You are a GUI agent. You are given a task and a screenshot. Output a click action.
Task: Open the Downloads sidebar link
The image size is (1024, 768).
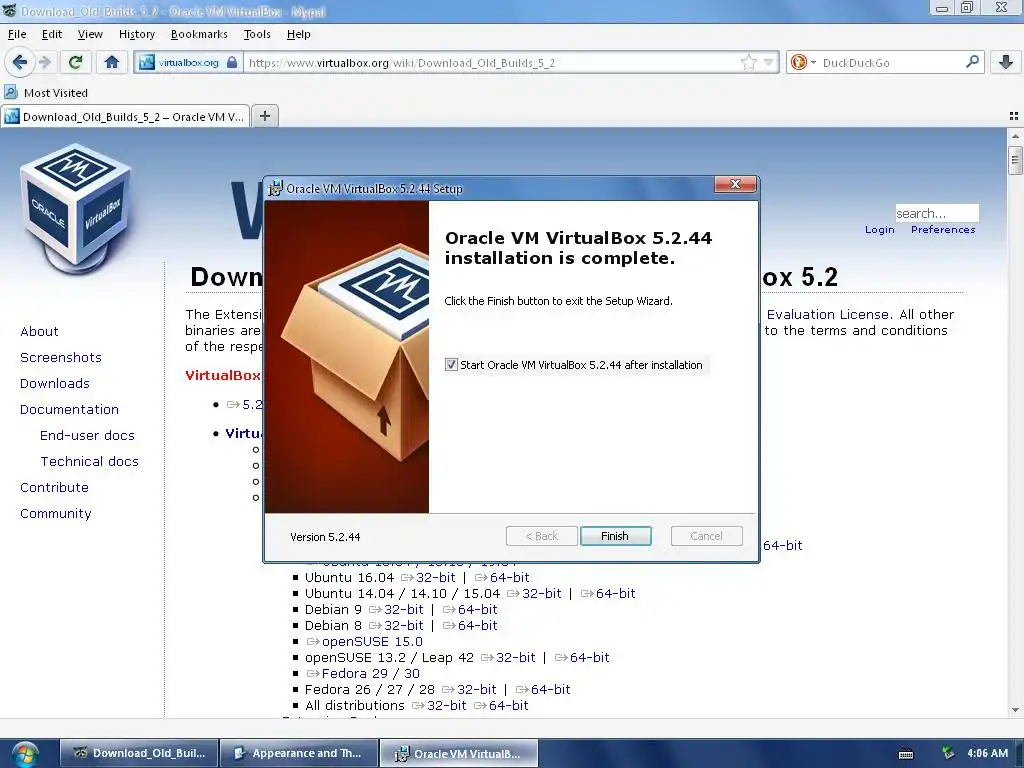tap(55, 383)
